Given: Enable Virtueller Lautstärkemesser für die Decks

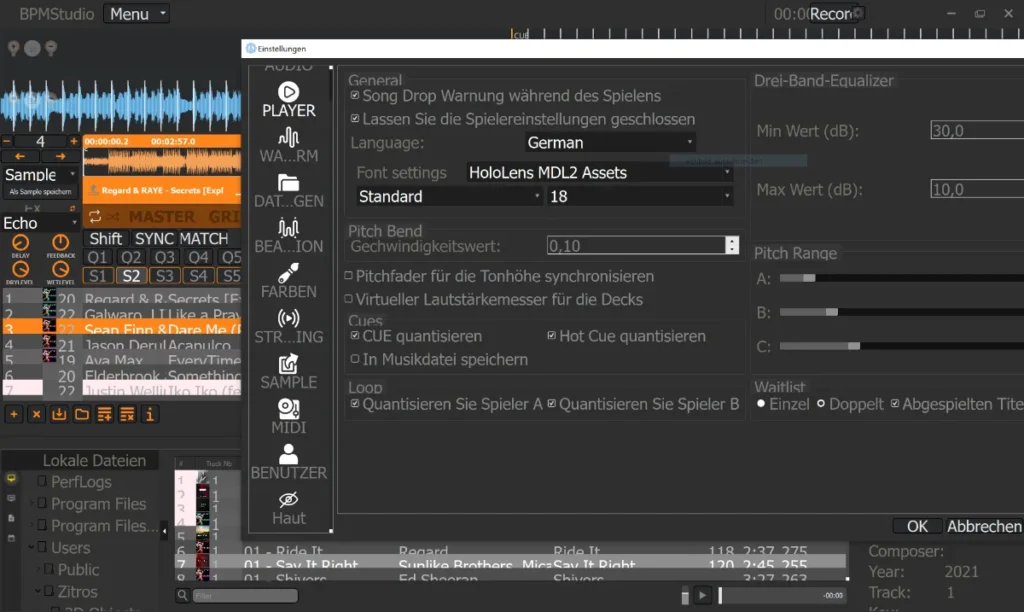Looking at the screenshot, I should pos(349,299).
